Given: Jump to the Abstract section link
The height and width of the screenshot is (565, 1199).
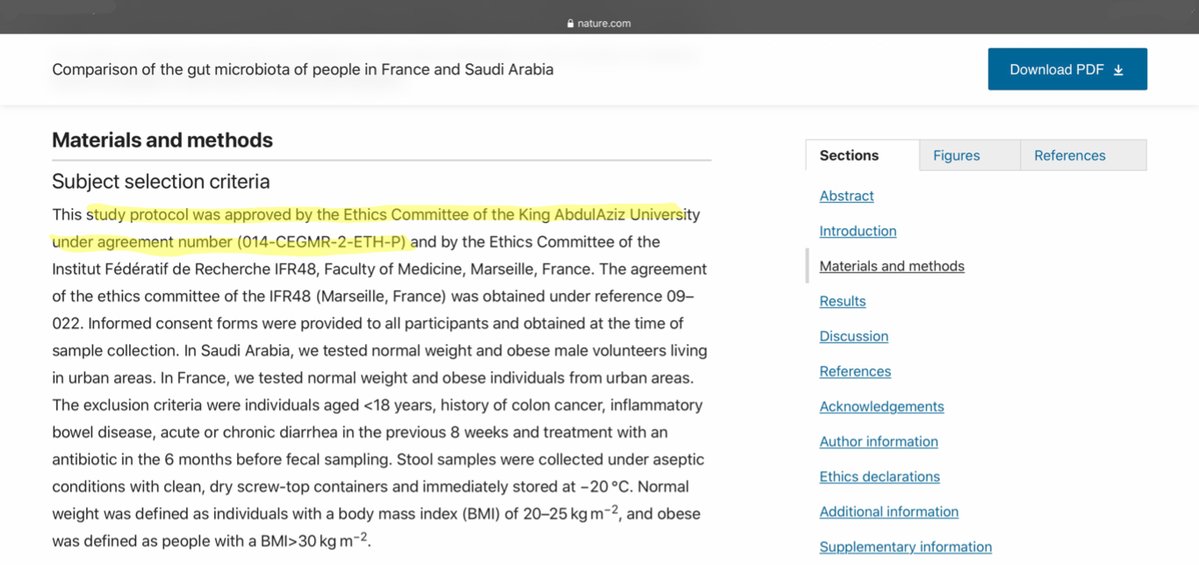Looking at the screenshot, I should point(846,196).
